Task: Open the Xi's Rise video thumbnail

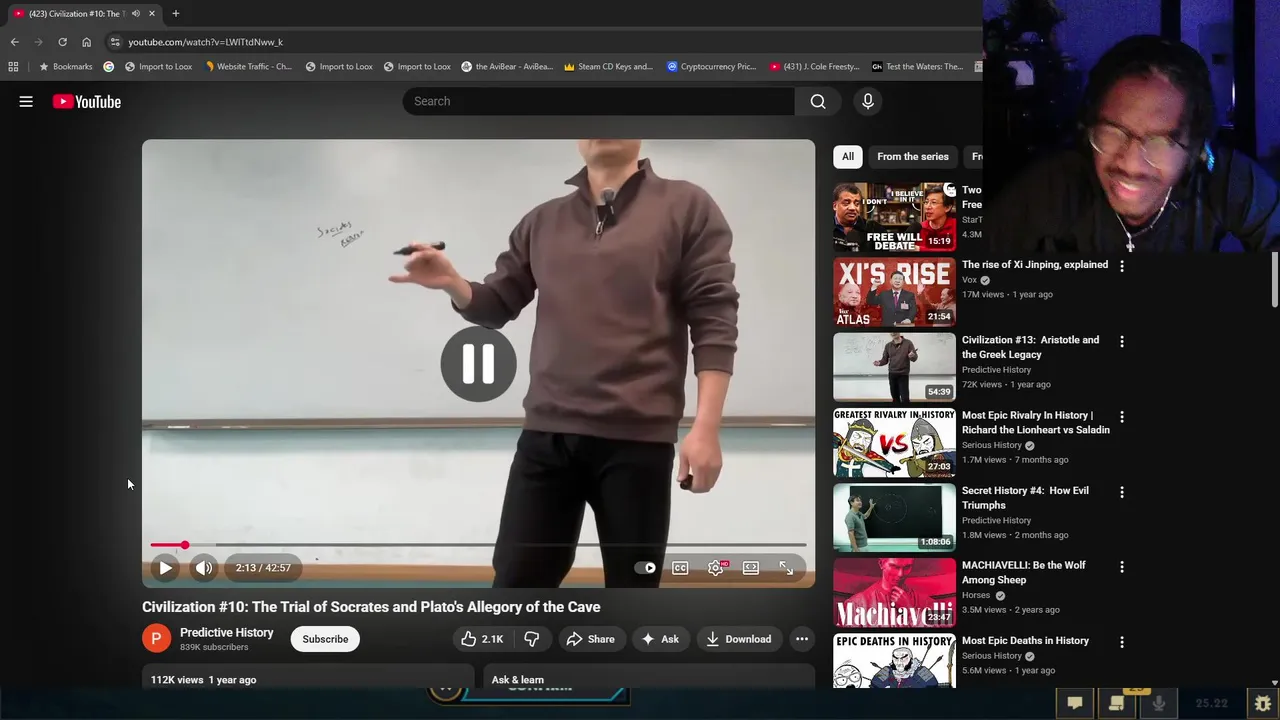Action: click(x=894, y=291)
